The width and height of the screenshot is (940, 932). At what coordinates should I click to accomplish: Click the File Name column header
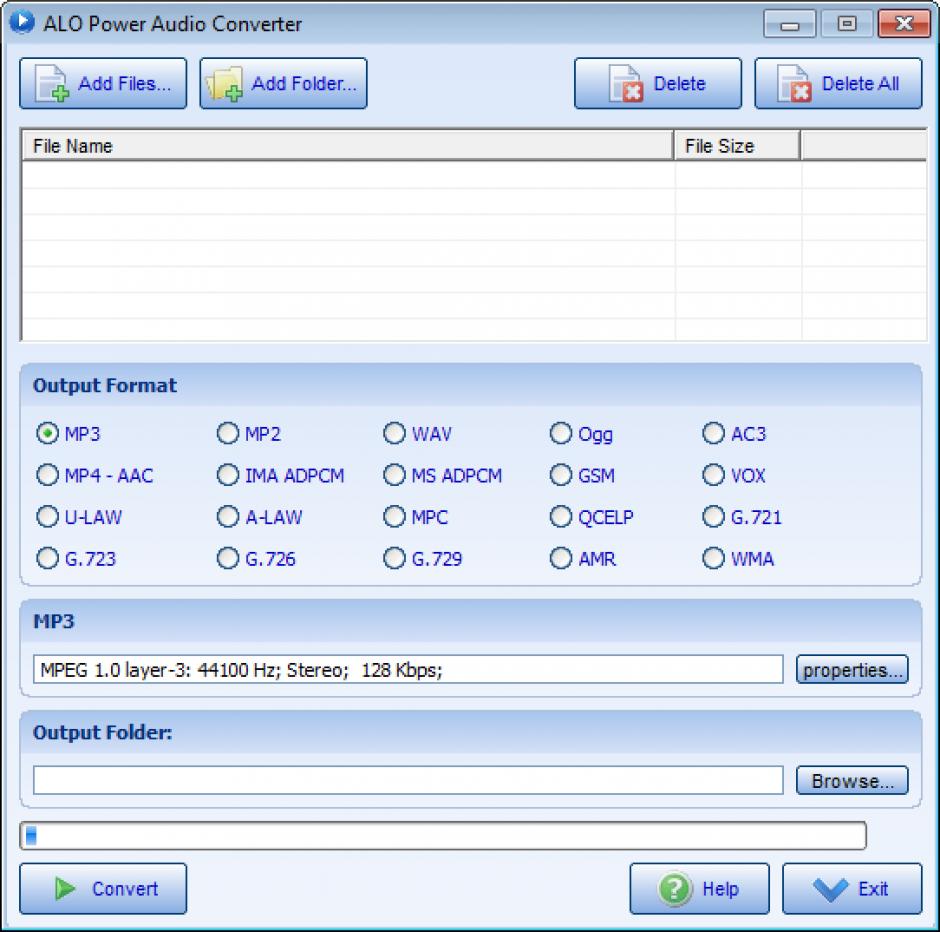(348, 146)
